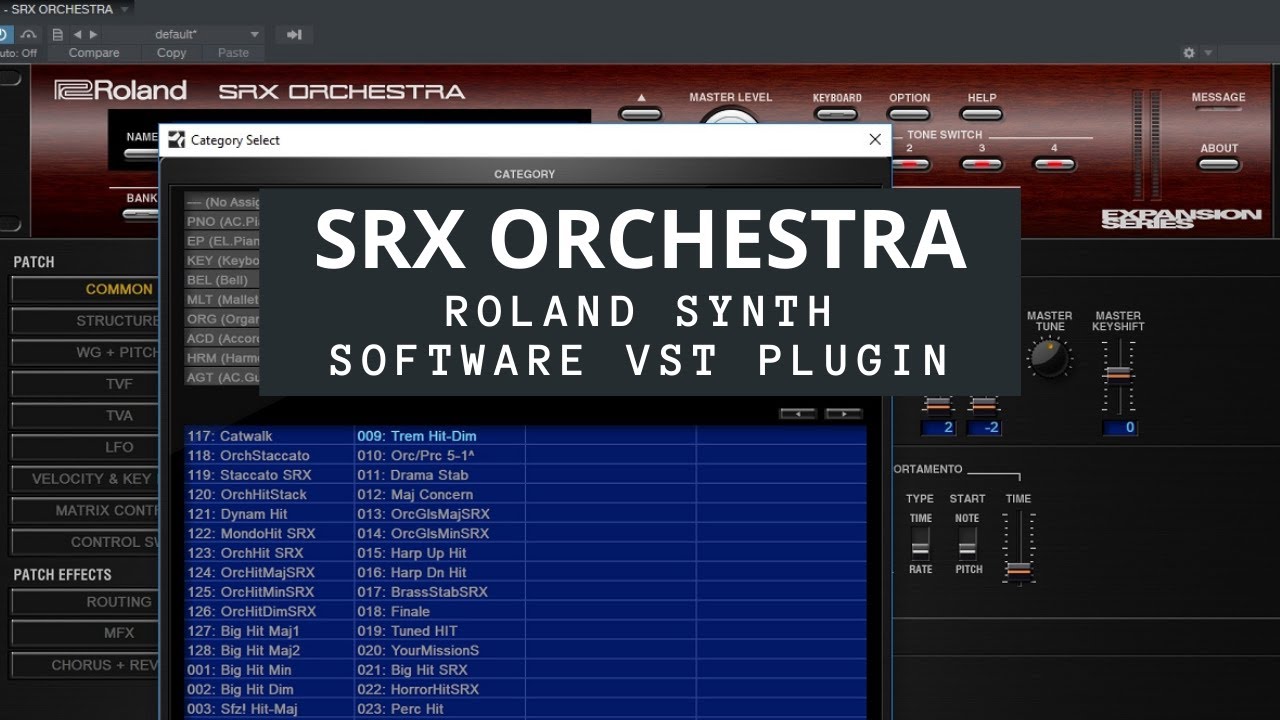Go to previous preset with left arrow
Viewport: 1280px width, 720px height.
77,34
